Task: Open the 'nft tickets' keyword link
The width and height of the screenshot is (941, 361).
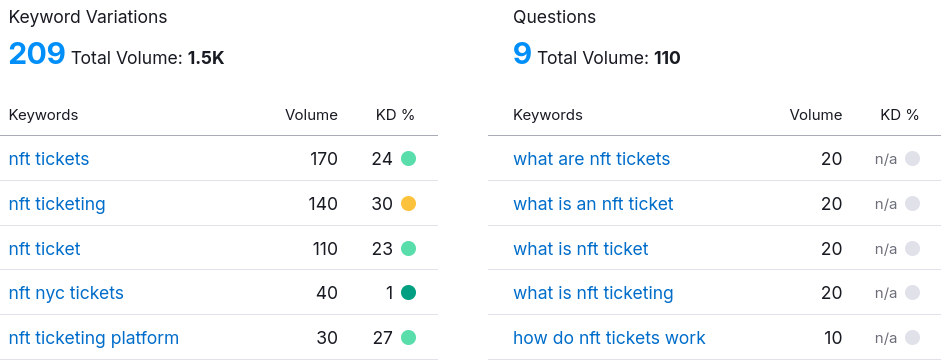Action: 49,159
